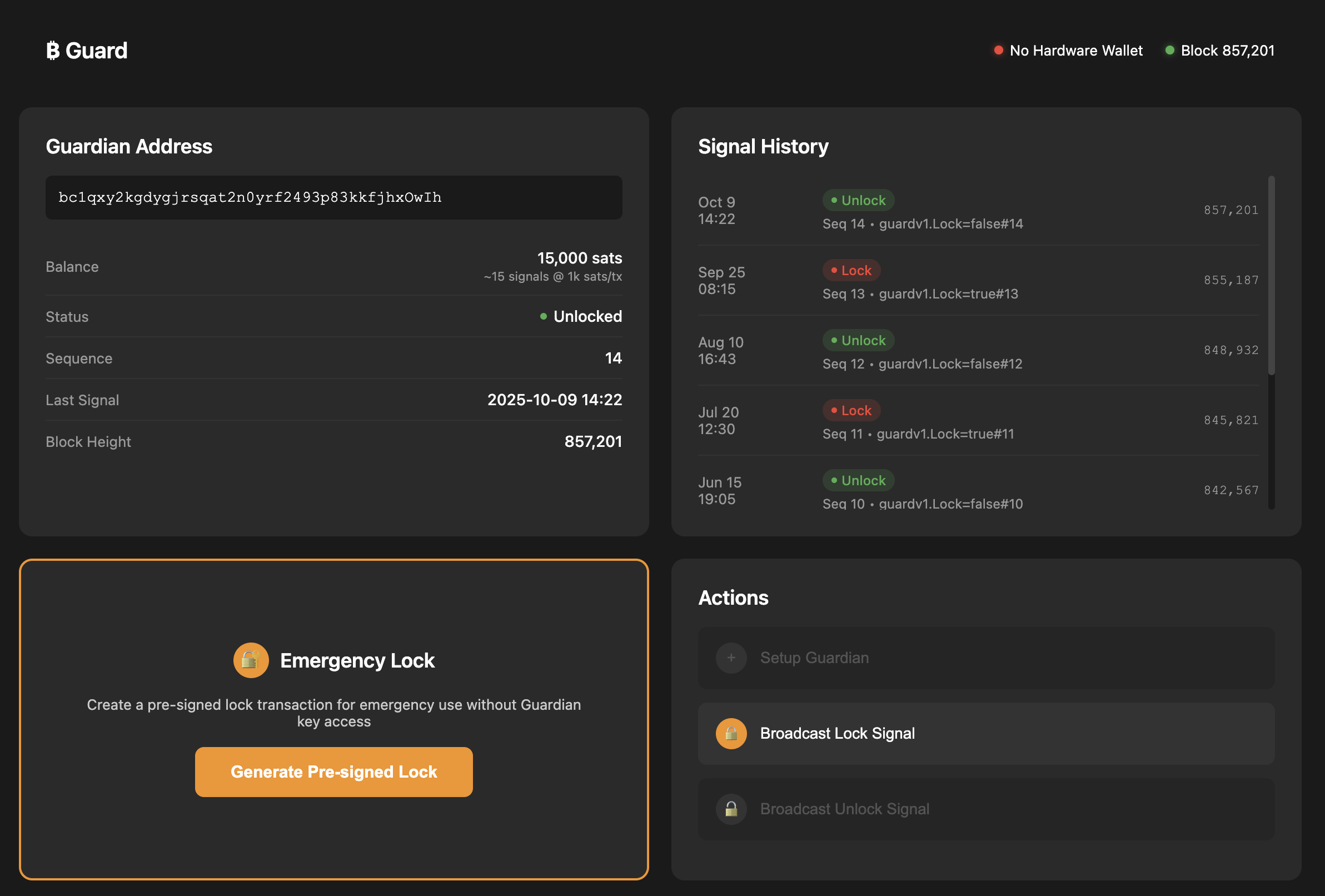Viewport: 1325px width, 896px height.
Task: Click the Emergency Lock padlock icon
Action: coord(251,660)
